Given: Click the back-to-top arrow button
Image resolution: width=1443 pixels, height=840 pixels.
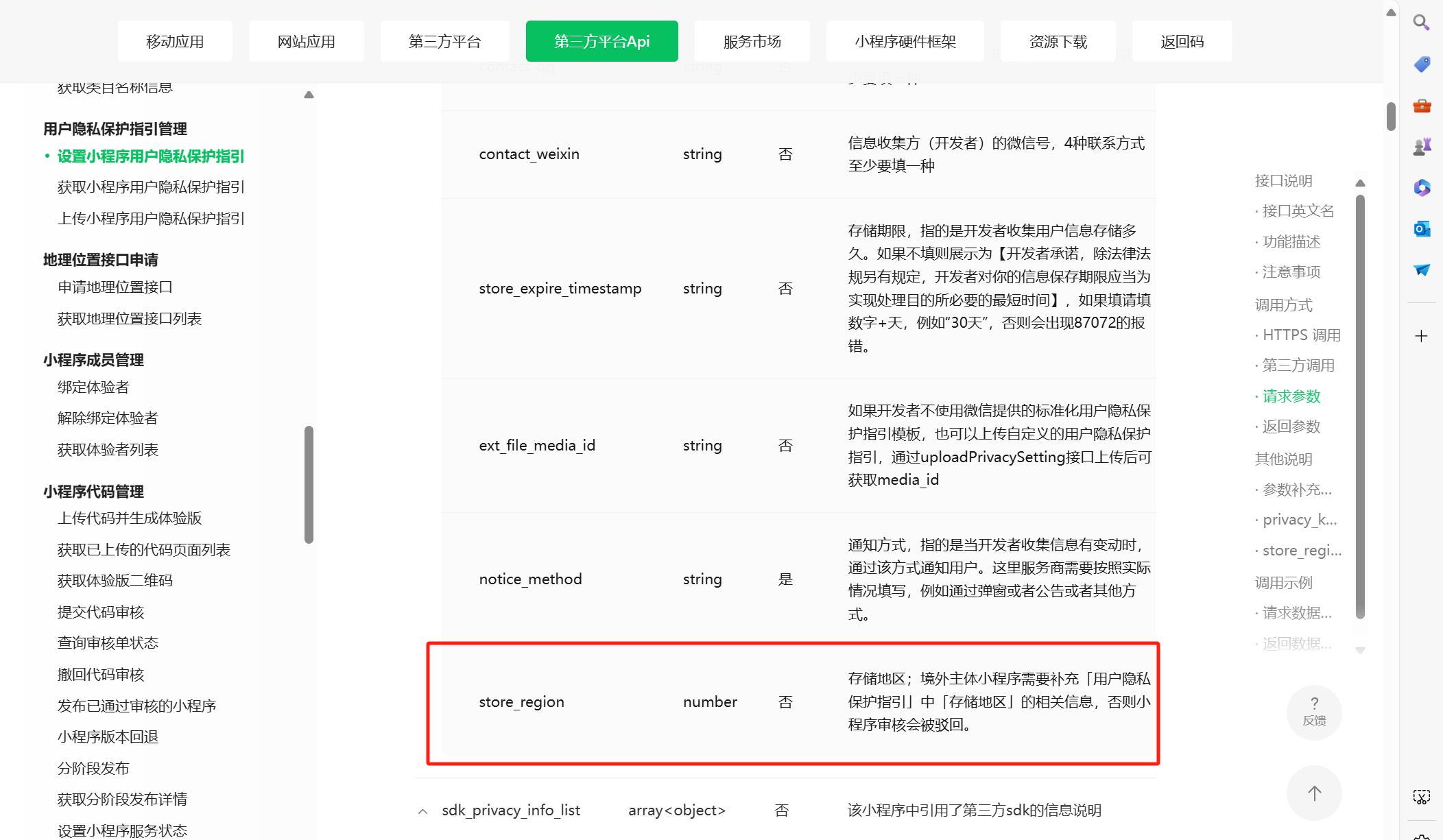Looking at the screenshot, I should tap(1313, 793).
